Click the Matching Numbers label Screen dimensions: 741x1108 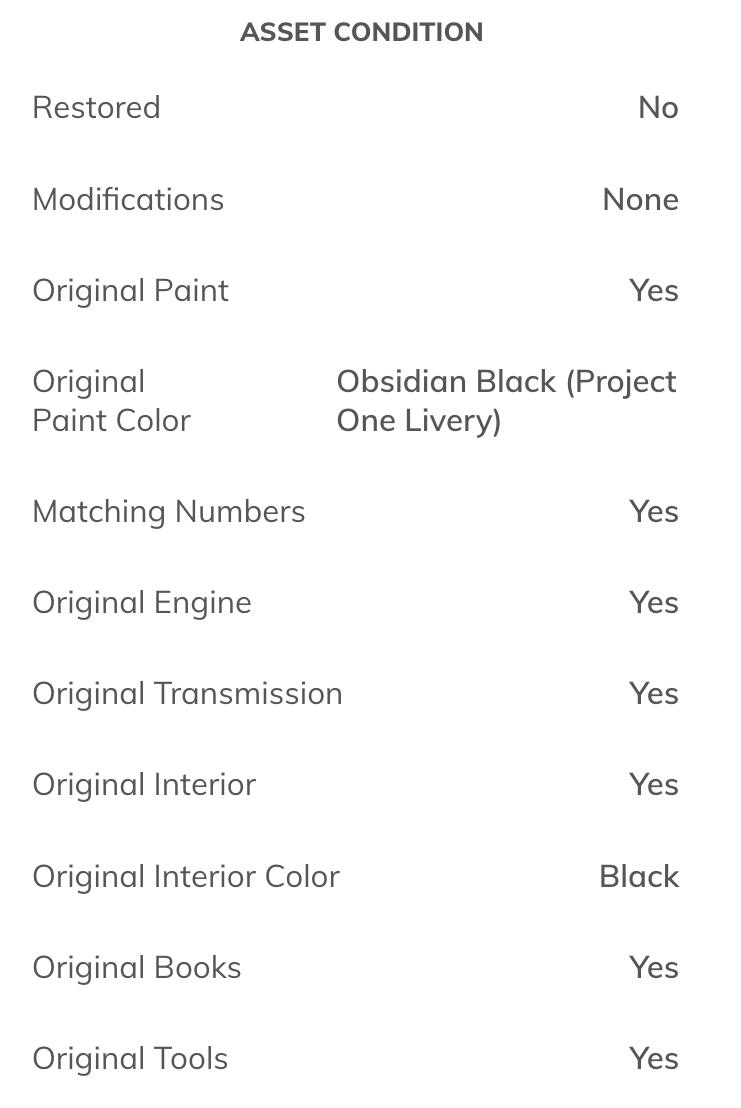coord(169,512)
